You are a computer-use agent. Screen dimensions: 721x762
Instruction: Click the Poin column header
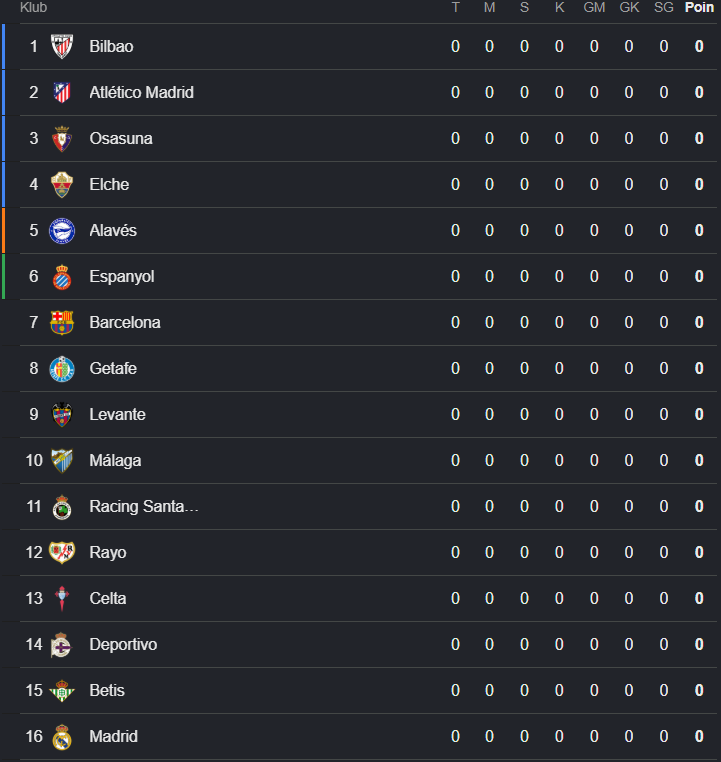tap(699, 7)
